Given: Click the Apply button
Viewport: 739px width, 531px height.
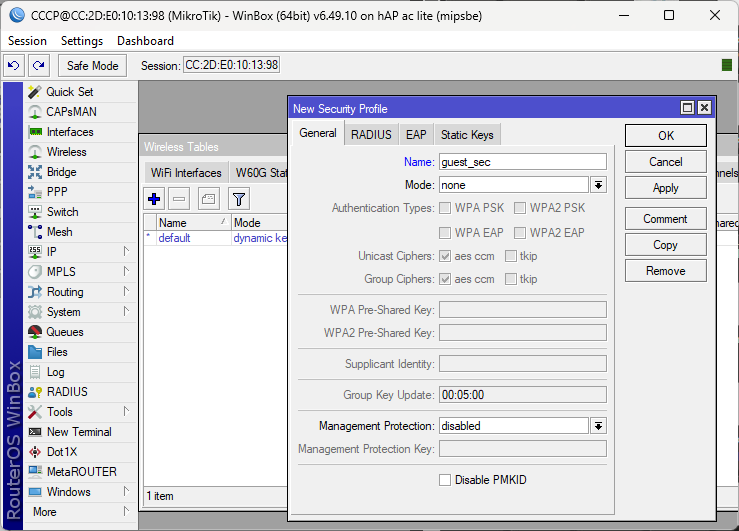Looking at the screenshot, I should (x=665, y=188).
